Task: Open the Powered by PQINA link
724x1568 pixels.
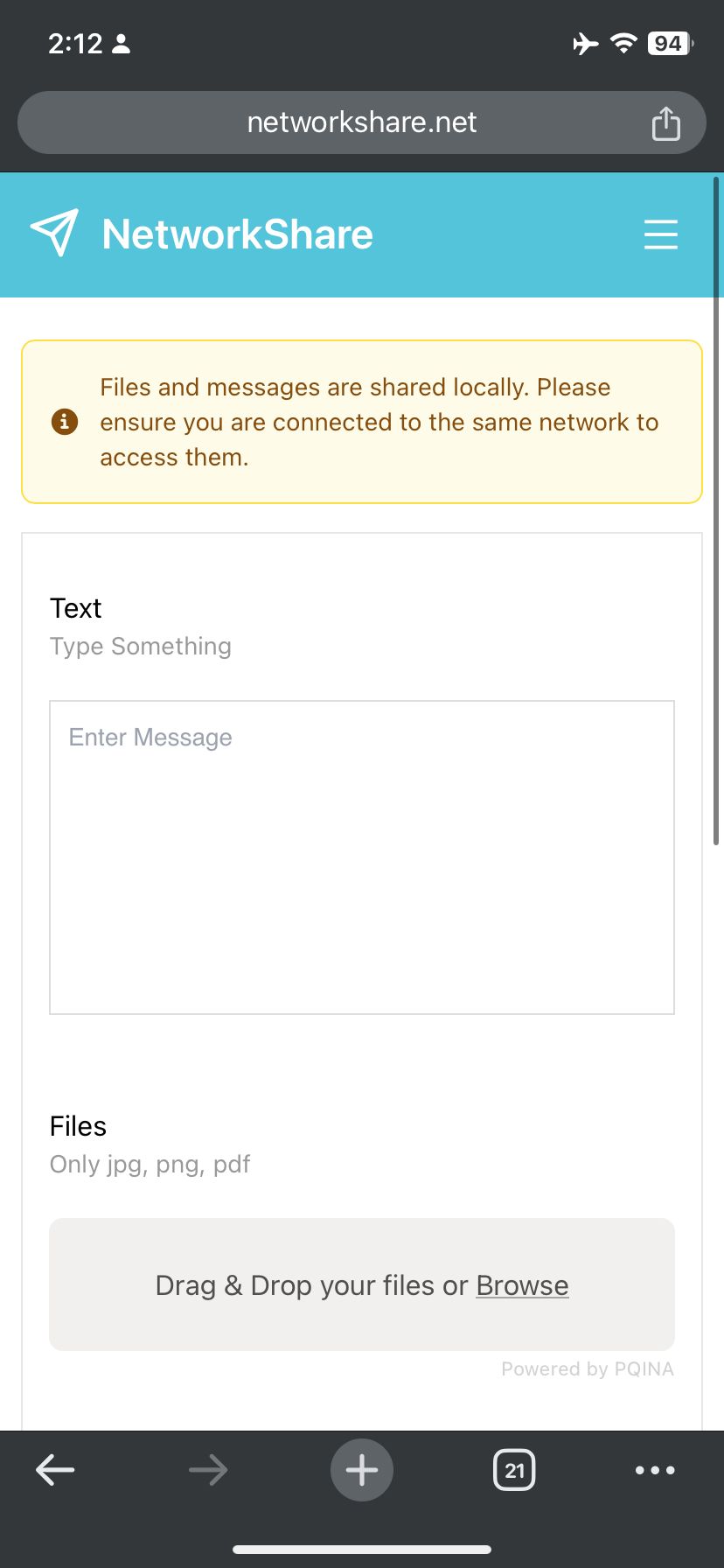Action: [x=588, y=1369]
